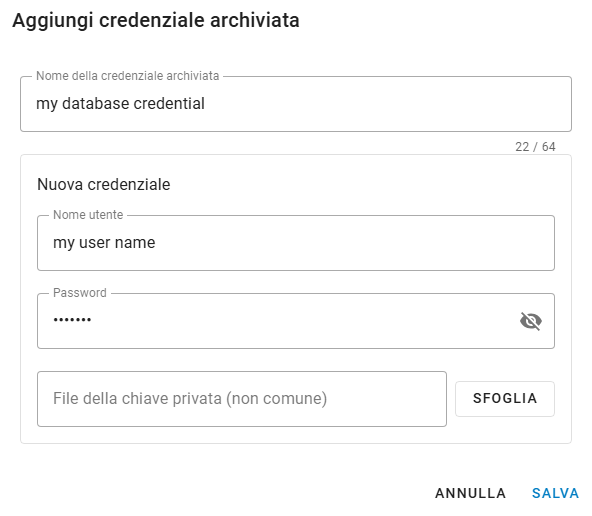This screenshot has height=516, width=592.
Task: Place cursor in 'my user name' text
Action: (x=104, y=243)
